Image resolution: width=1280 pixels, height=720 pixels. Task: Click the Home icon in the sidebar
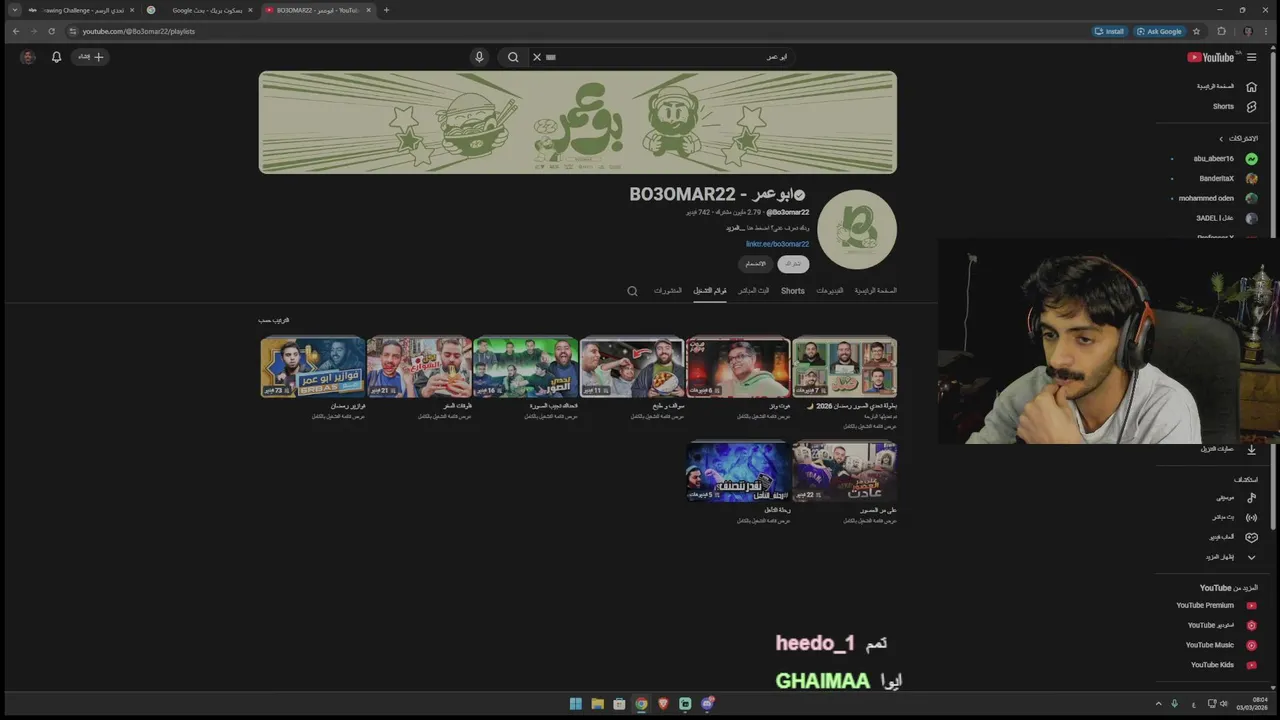(x=1251, y=86)
